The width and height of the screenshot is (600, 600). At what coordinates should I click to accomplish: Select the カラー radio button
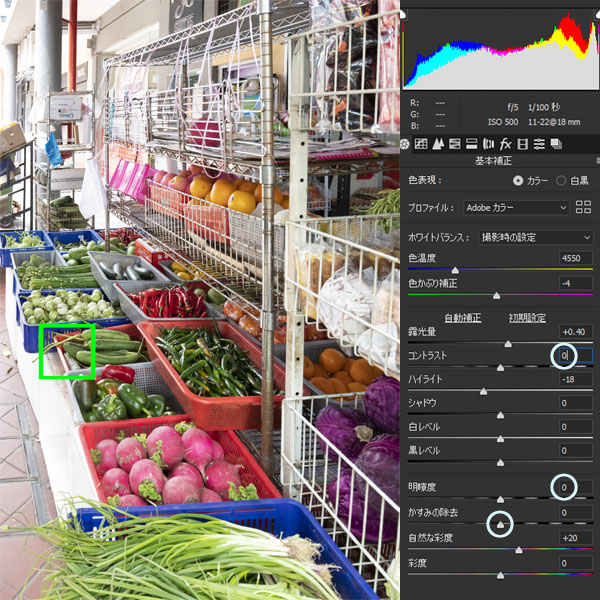tap(517, 181)
